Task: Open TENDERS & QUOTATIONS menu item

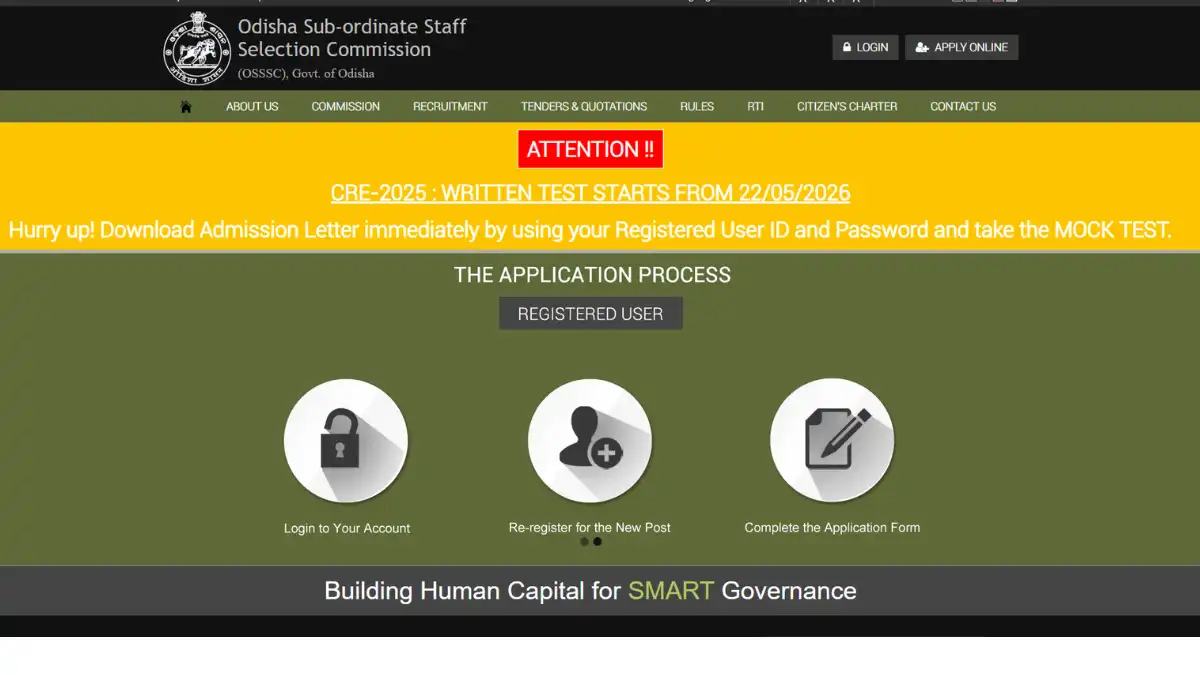Action: pos(584,106)
